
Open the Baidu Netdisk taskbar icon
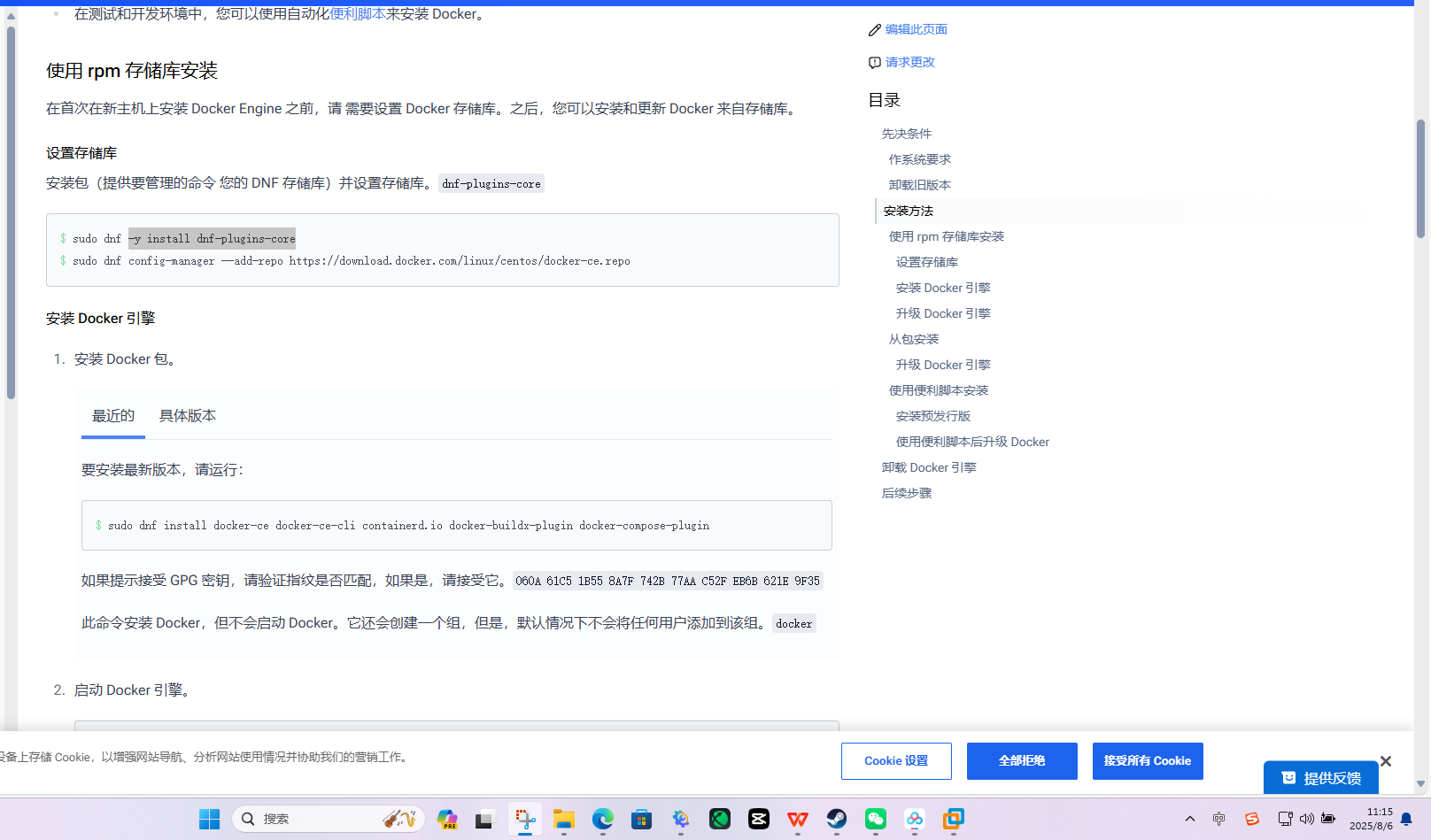pos(915,820)
